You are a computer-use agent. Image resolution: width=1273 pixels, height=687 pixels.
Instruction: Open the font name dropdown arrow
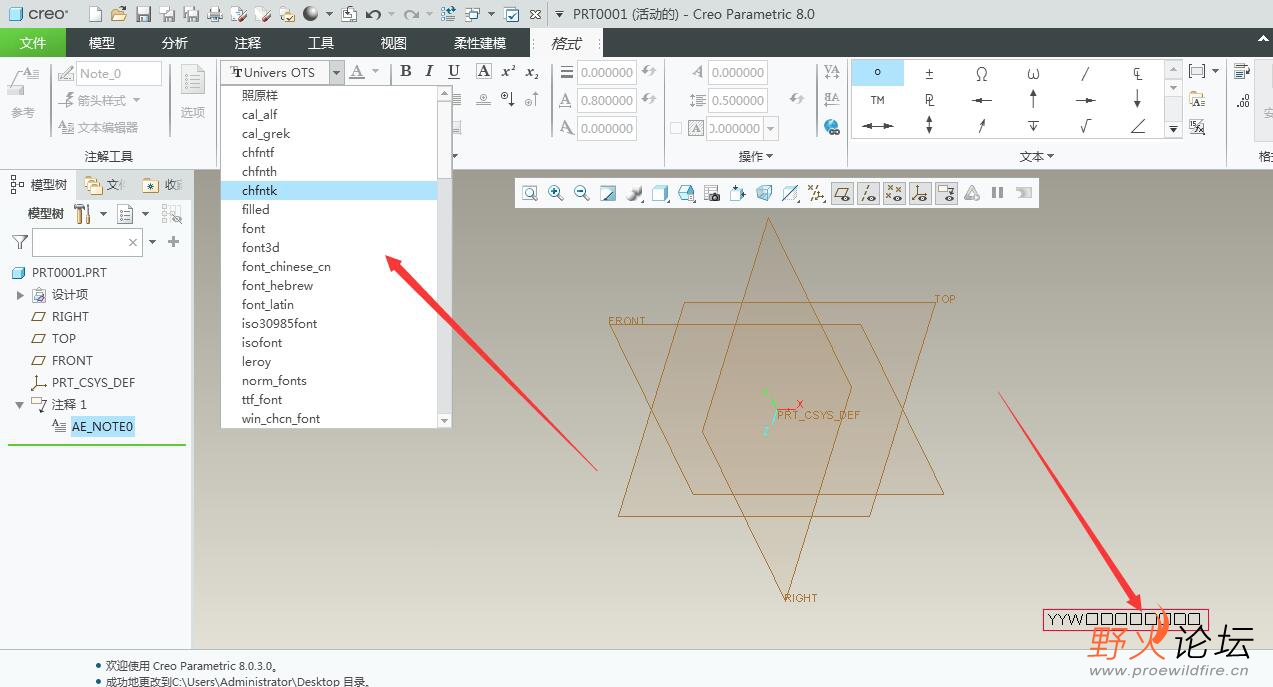click(x=336, y=72)
